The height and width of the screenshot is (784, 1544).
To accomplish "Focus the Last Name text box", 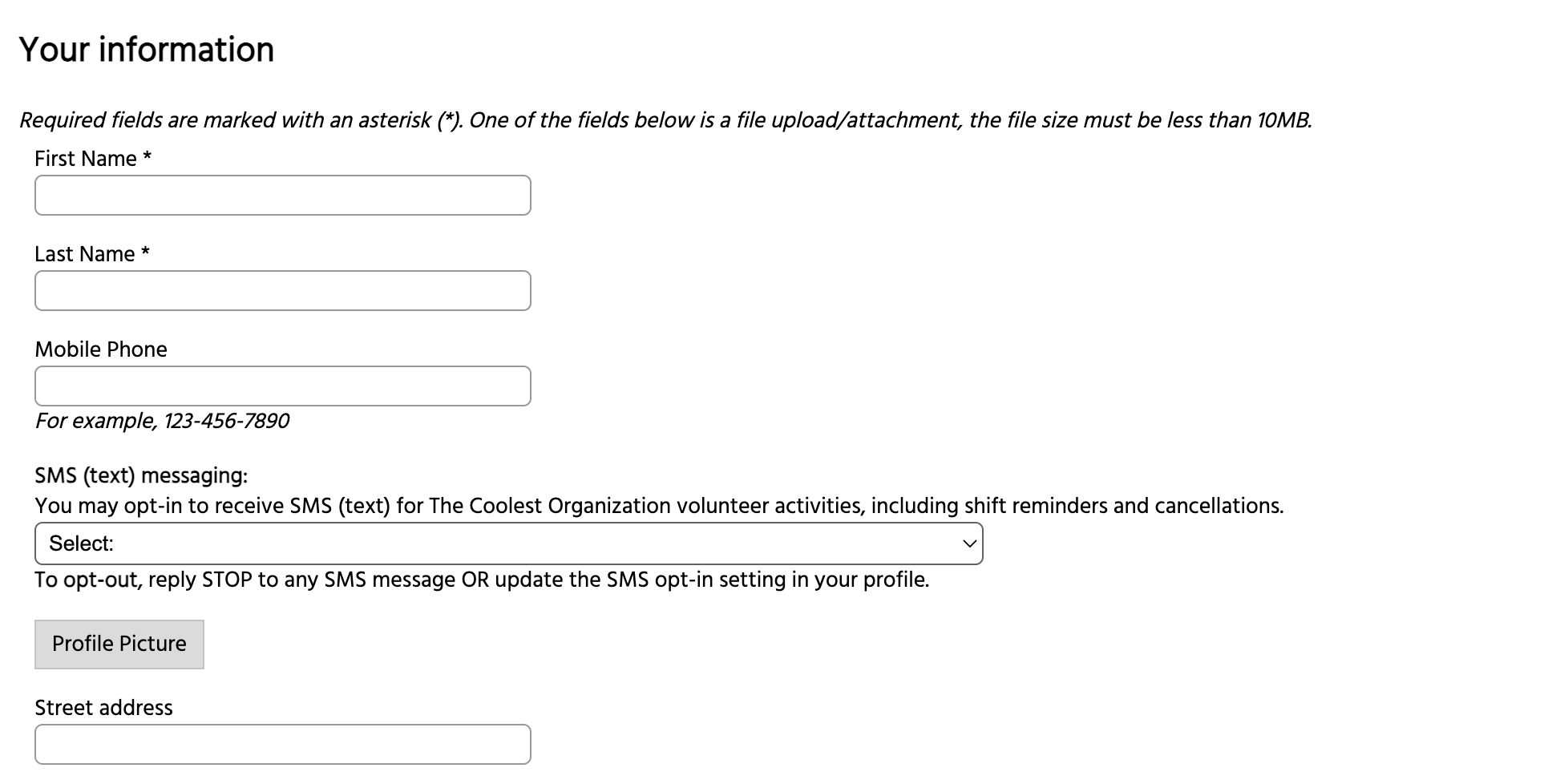I will (282, 291).
